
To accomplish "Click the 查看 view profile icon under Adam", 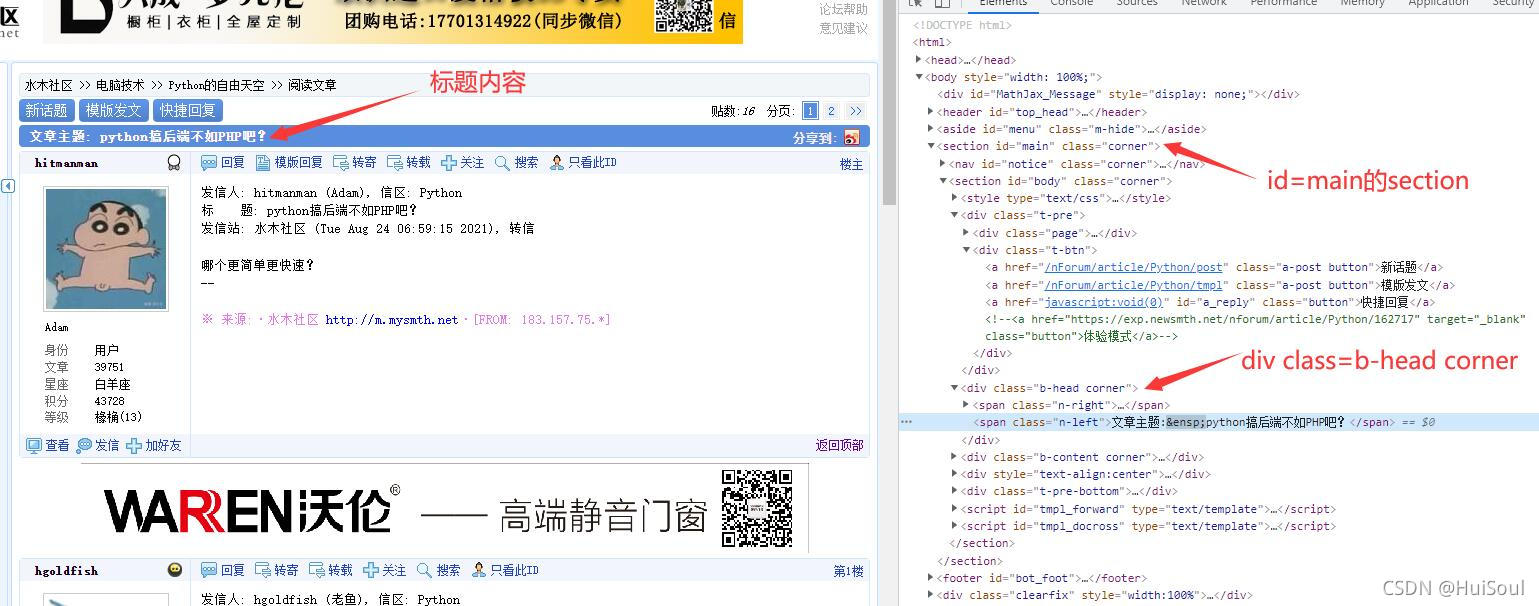I will 34,445.
